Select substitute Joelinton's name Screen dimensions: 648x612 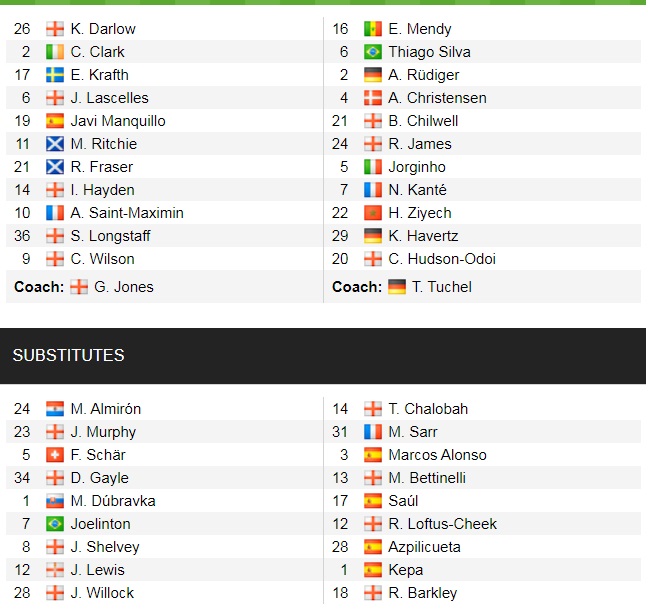tap(100, 524)
